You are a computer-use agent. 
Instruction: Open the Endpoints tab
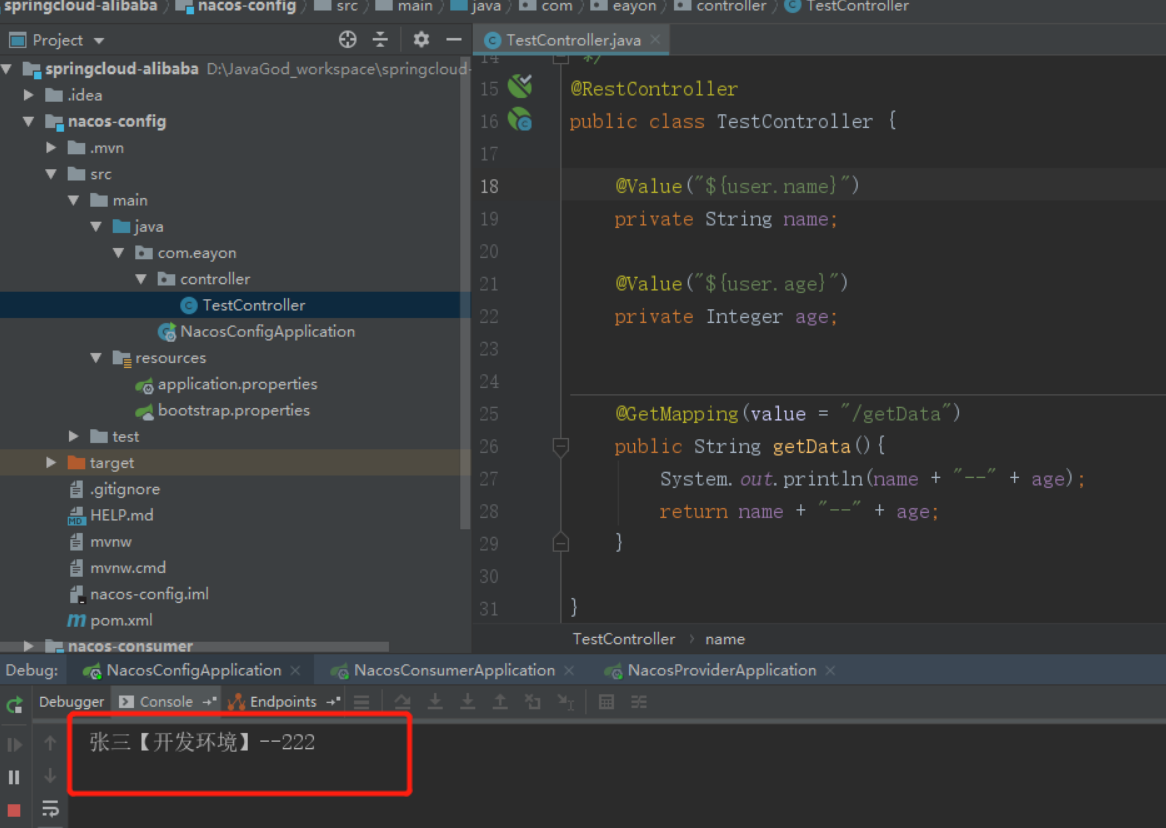tap(283, 702)
